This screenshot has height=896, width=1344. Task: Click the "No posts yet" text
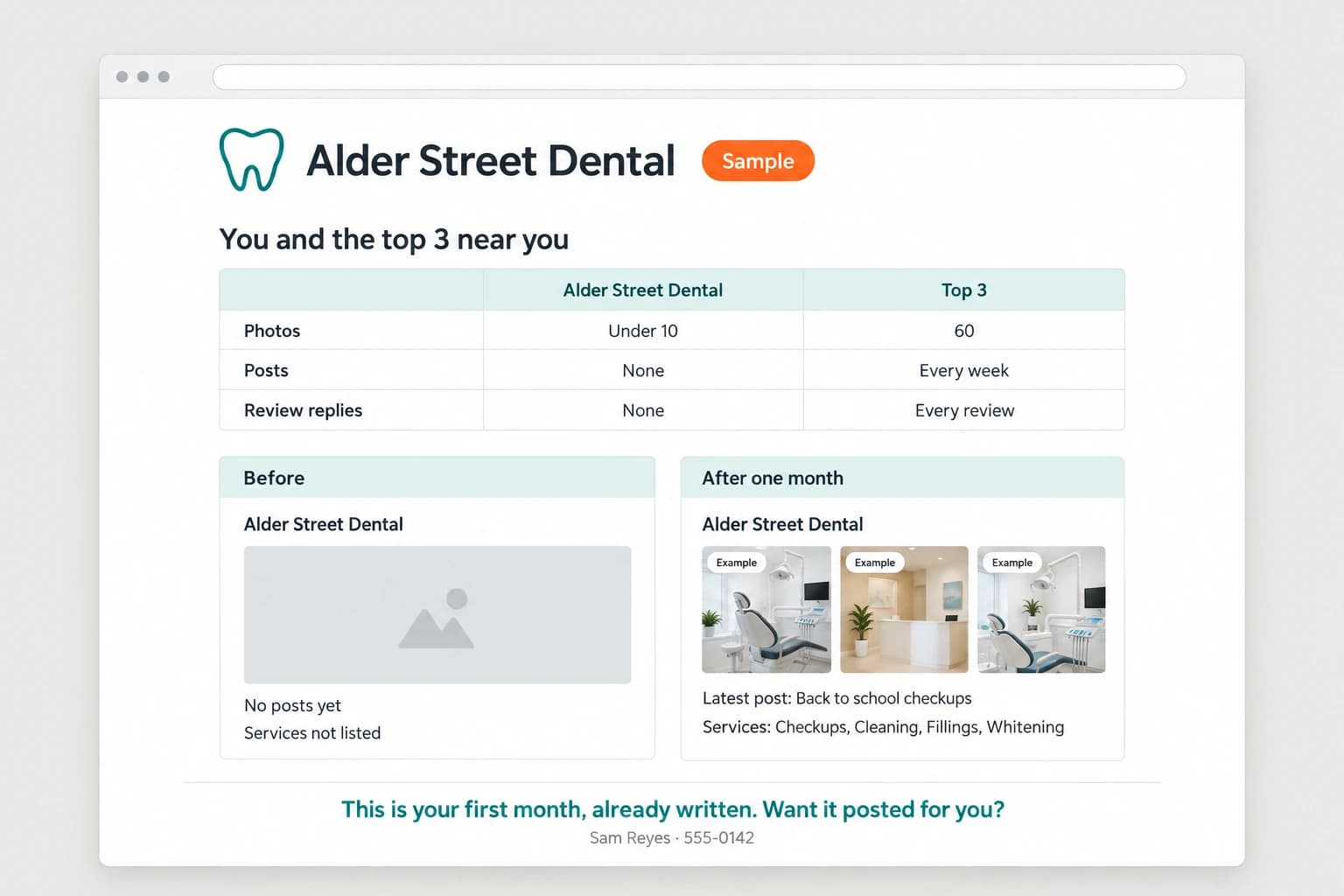(292, 705)
